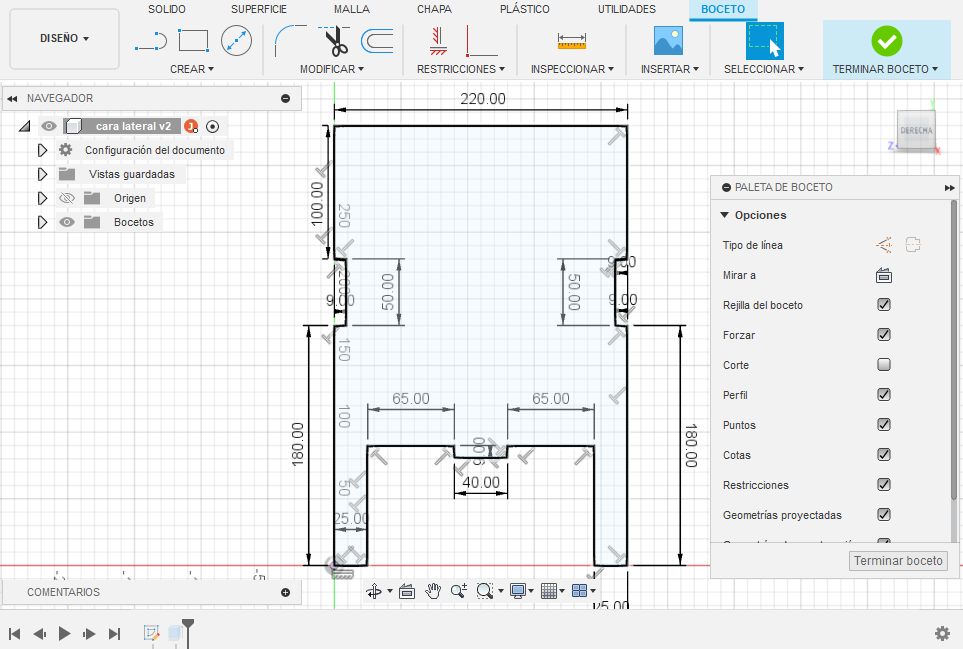The width and height of the screenshot is (963, 649).
Task: Click the green Finish Sketch checkmark
Action: pos(887,41)
